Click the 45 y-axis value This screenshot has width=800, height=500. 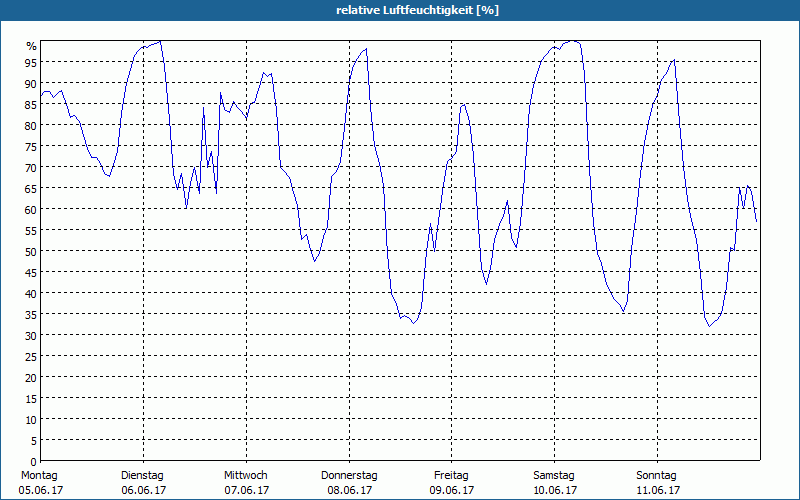tap(31, 272)
